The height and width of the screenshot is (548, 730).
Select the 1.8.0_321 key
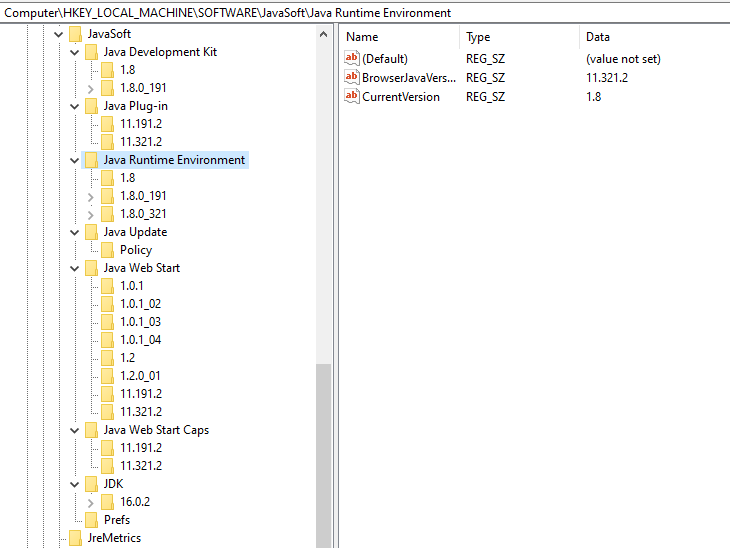click(x=143, y=214)
